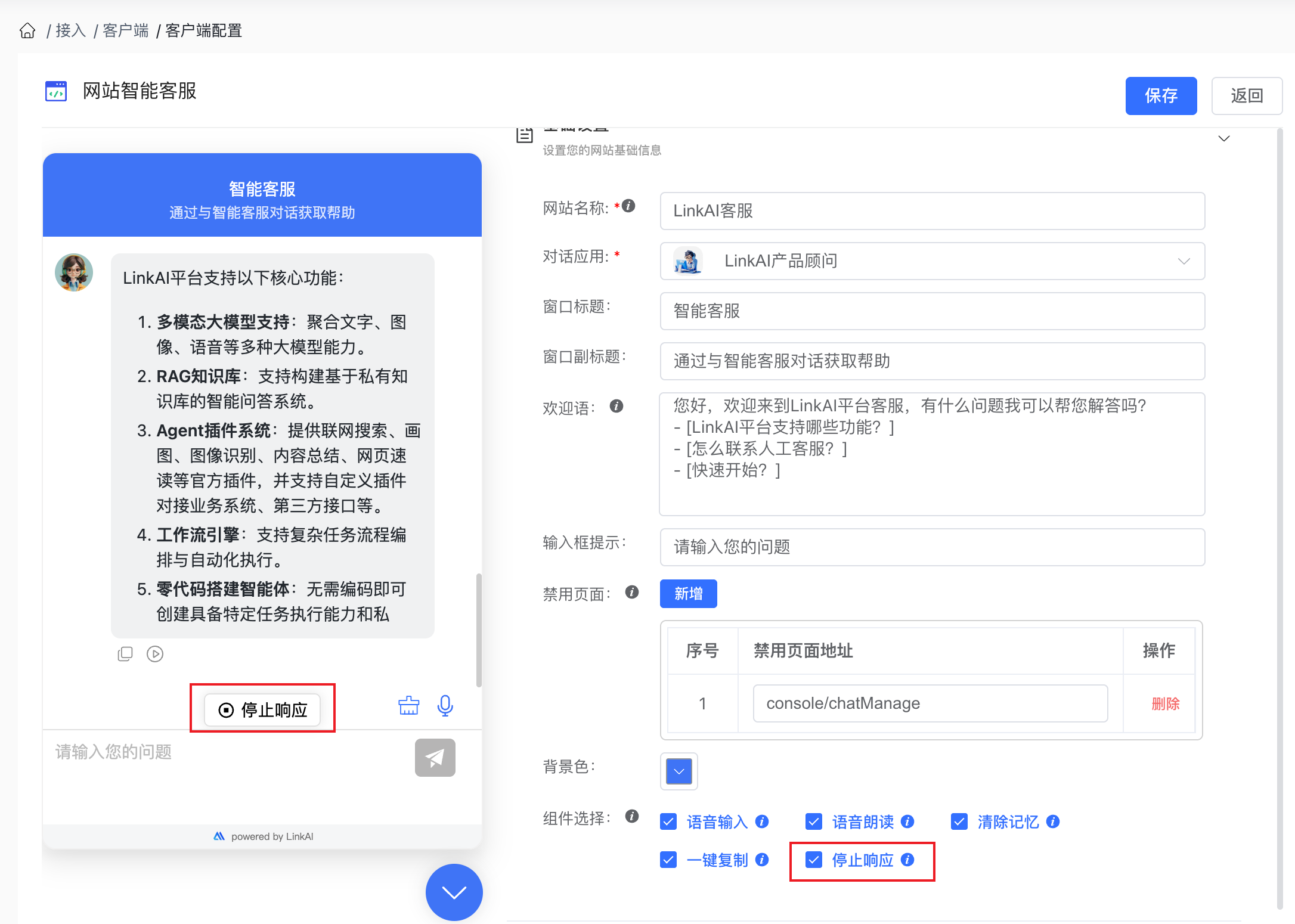Save the configuration with 保存
1295x924 pixels.
[x=1161, y=95]
